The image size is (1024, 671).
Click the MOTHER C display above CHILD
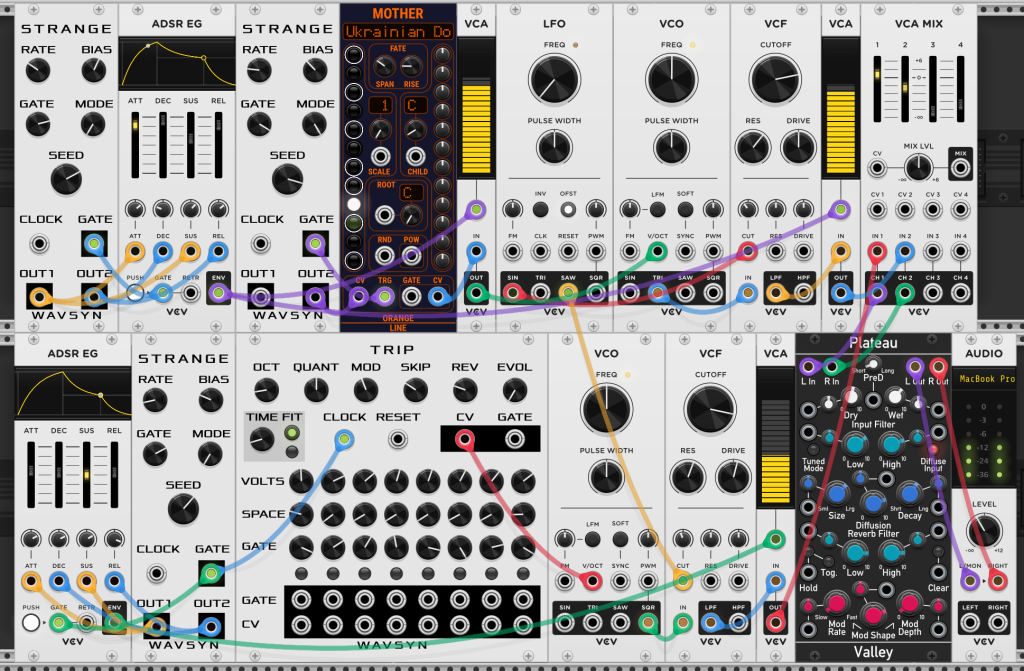pos(414,105)
